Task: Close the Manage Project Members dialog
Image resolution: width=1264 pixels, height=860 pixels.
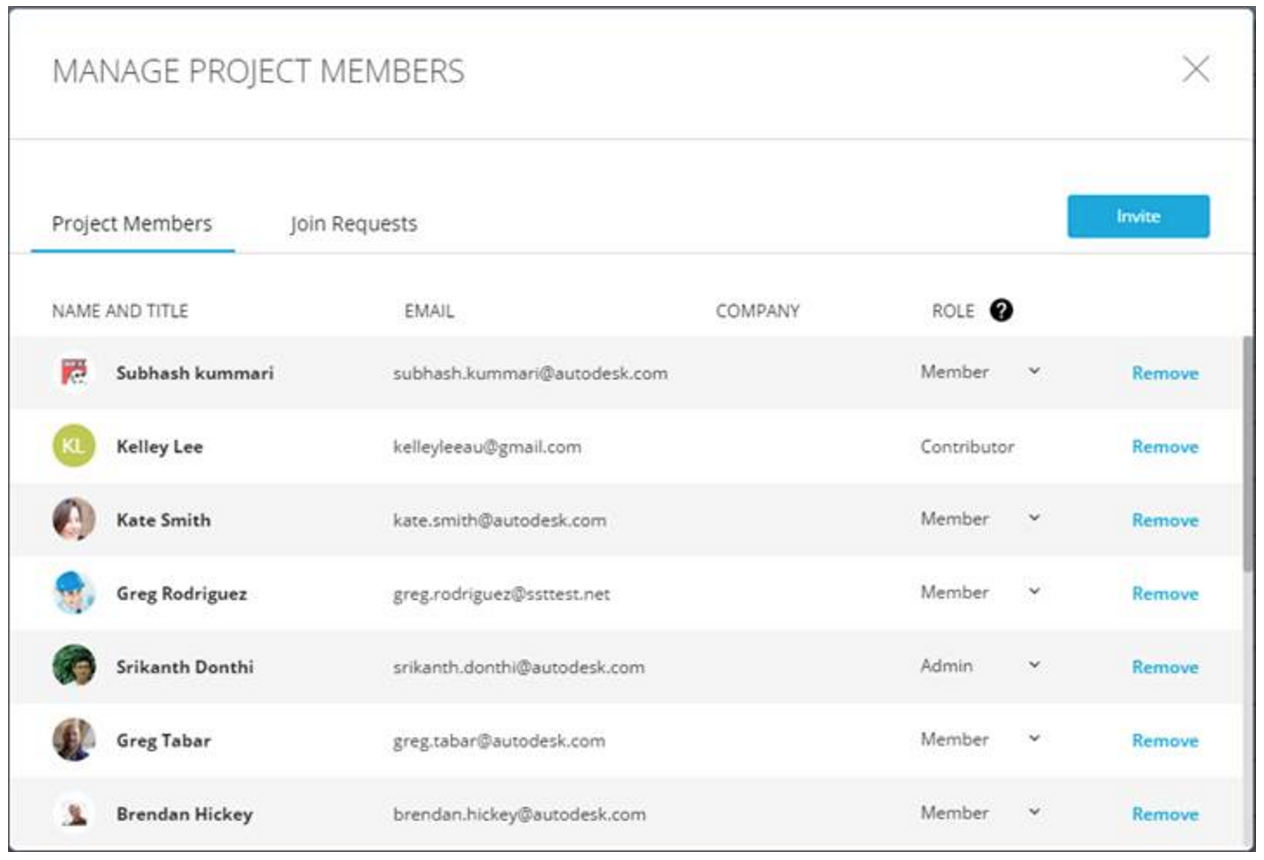Action: pos(1195,70)
